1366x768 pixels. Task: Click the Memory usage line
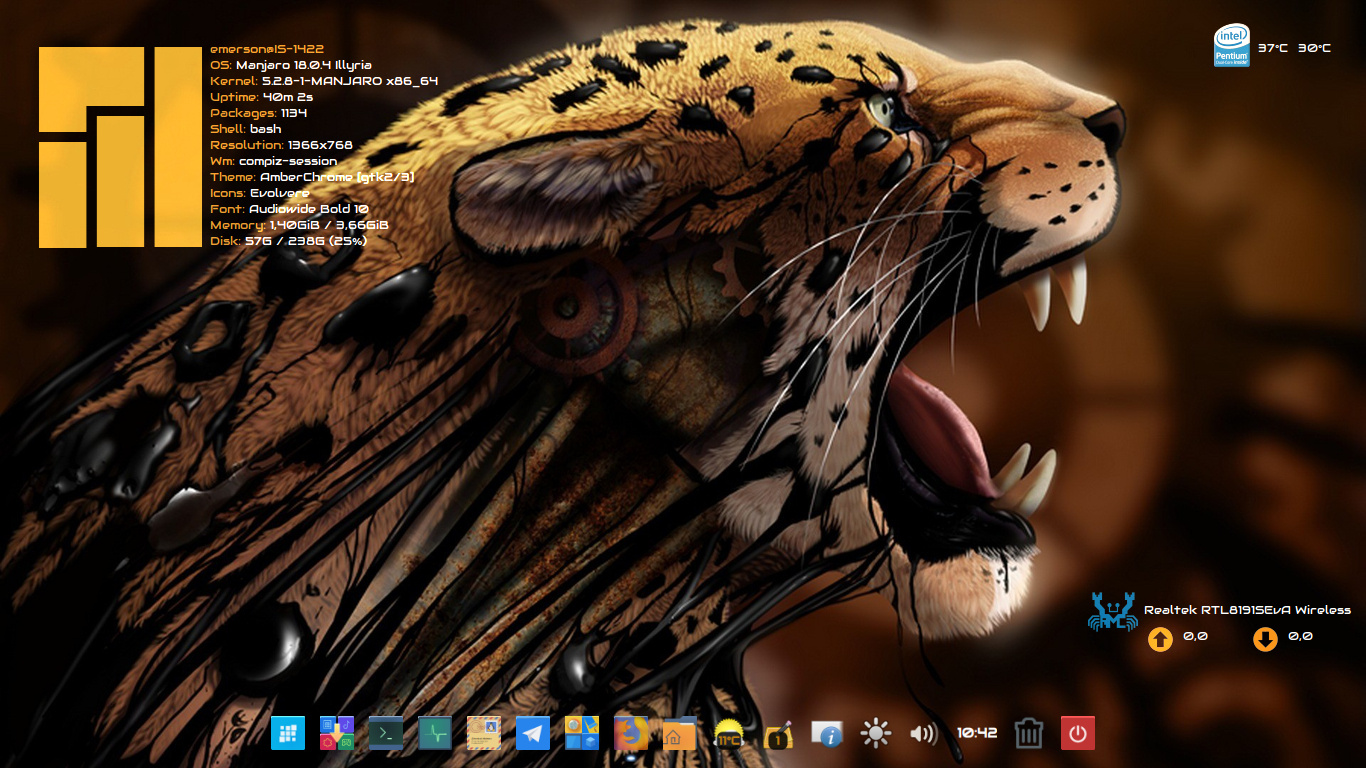tap(299, 225)
